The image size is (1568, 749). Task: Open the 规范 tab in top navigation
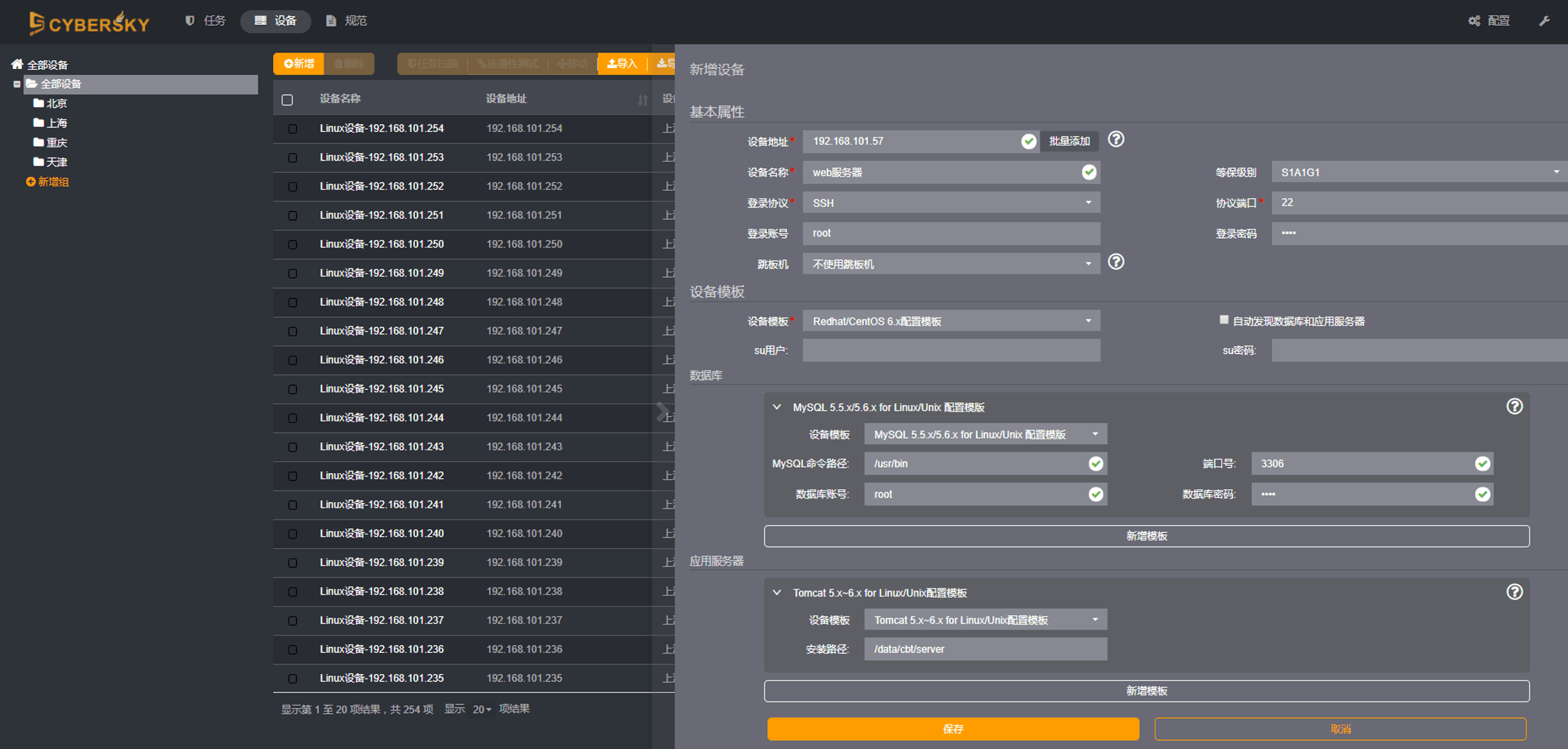(347, 21)
